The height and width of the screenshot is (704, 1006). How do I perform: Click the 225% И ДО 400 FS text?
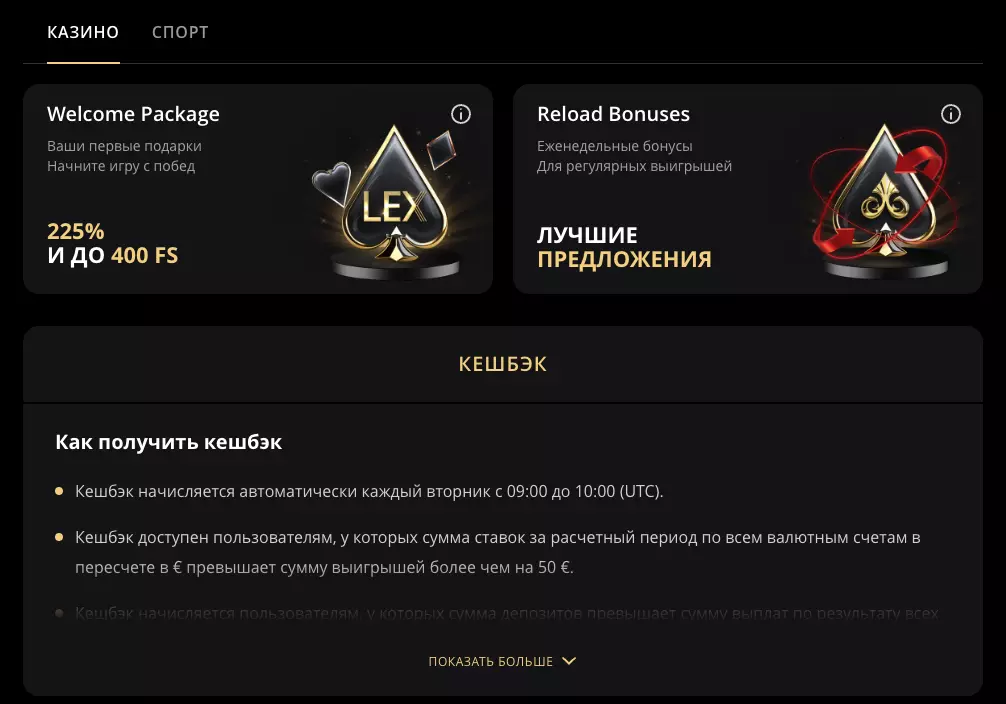pos(112,243)
